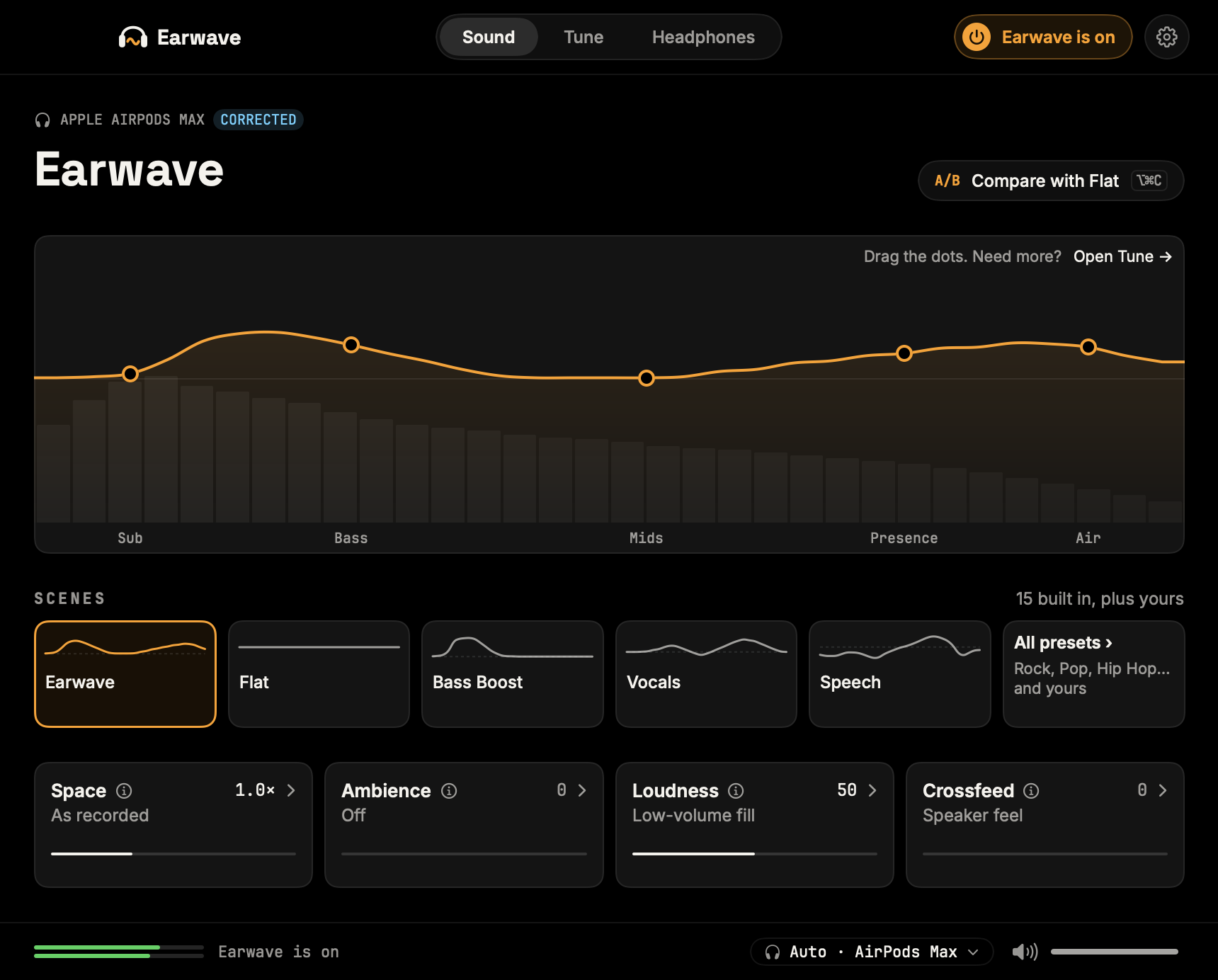Select the Vocals scene

coord(706,674)
